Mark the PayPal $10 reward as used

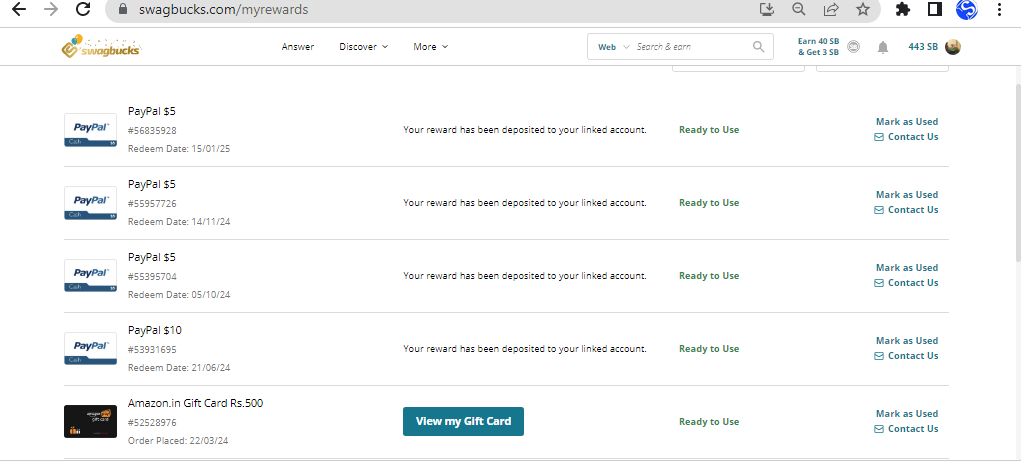point(906,341)
